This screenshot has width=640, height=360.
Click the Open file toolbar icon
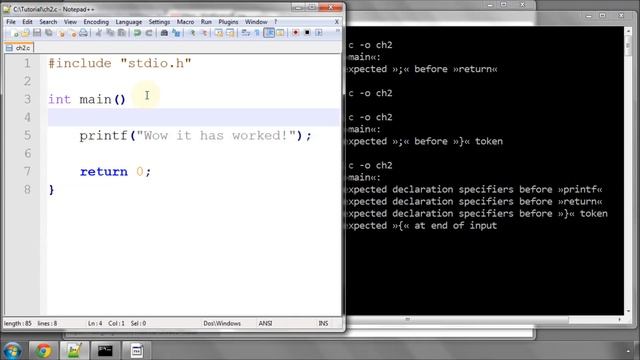click(x=25, y=33)
